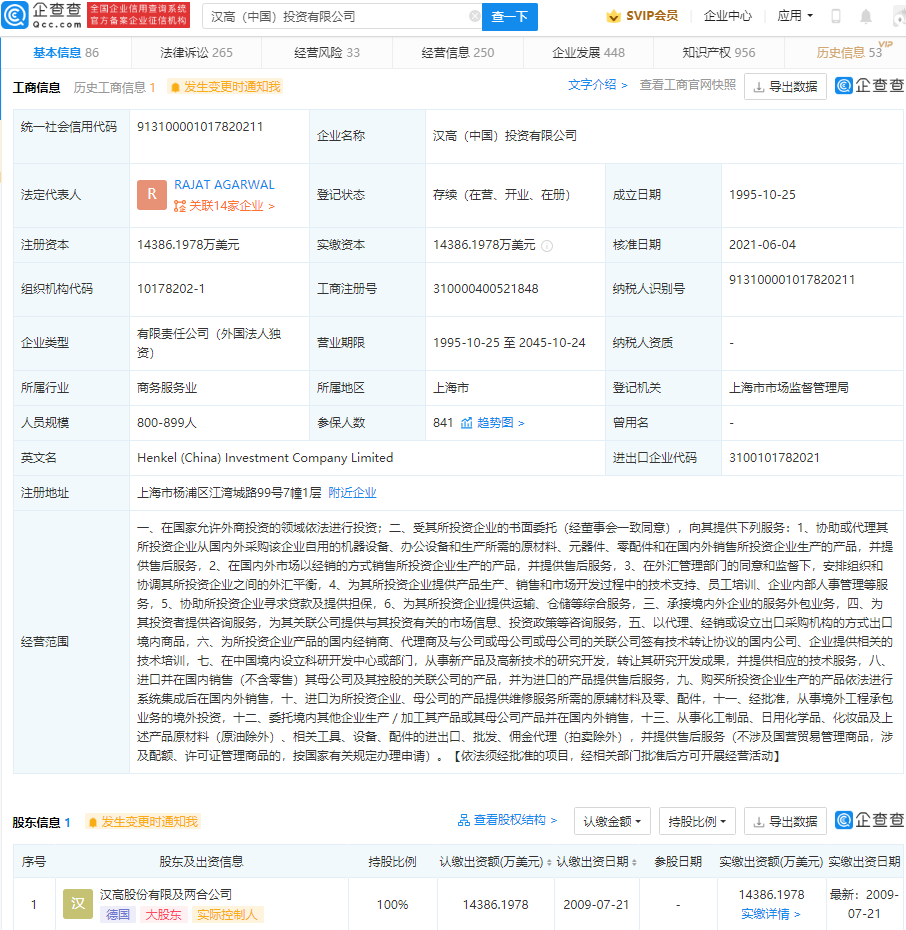
Task: Click the 汉 shareholder avatar
Action: pos(78,904)
